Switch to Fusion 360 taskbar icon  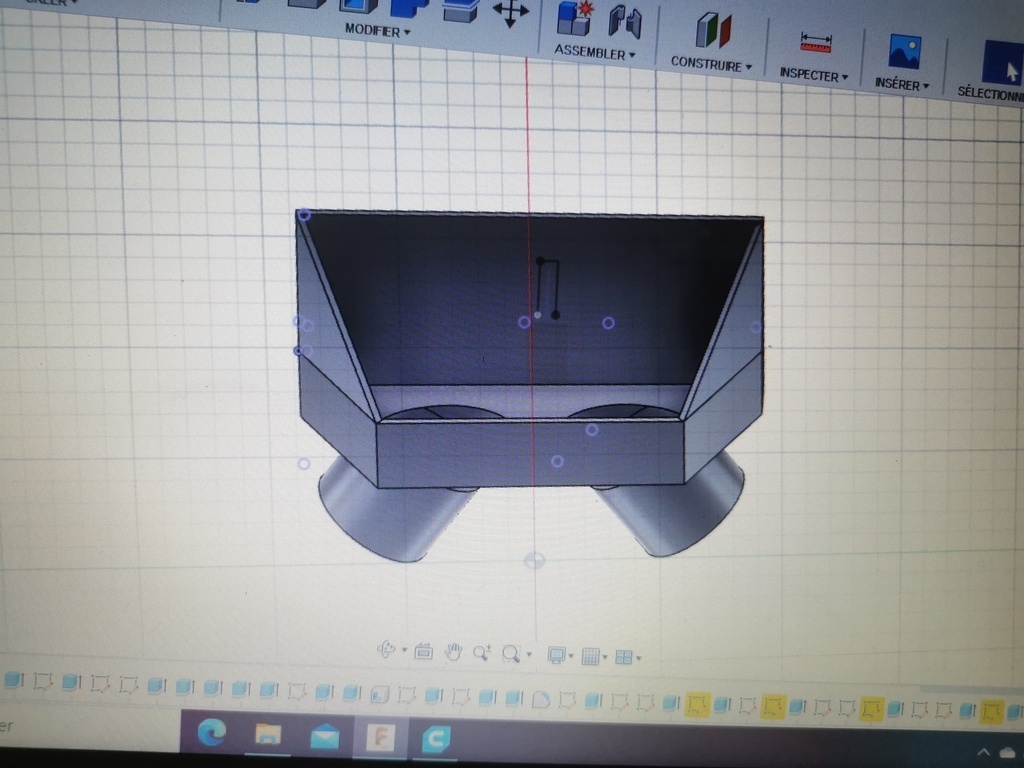coord(381,739)
